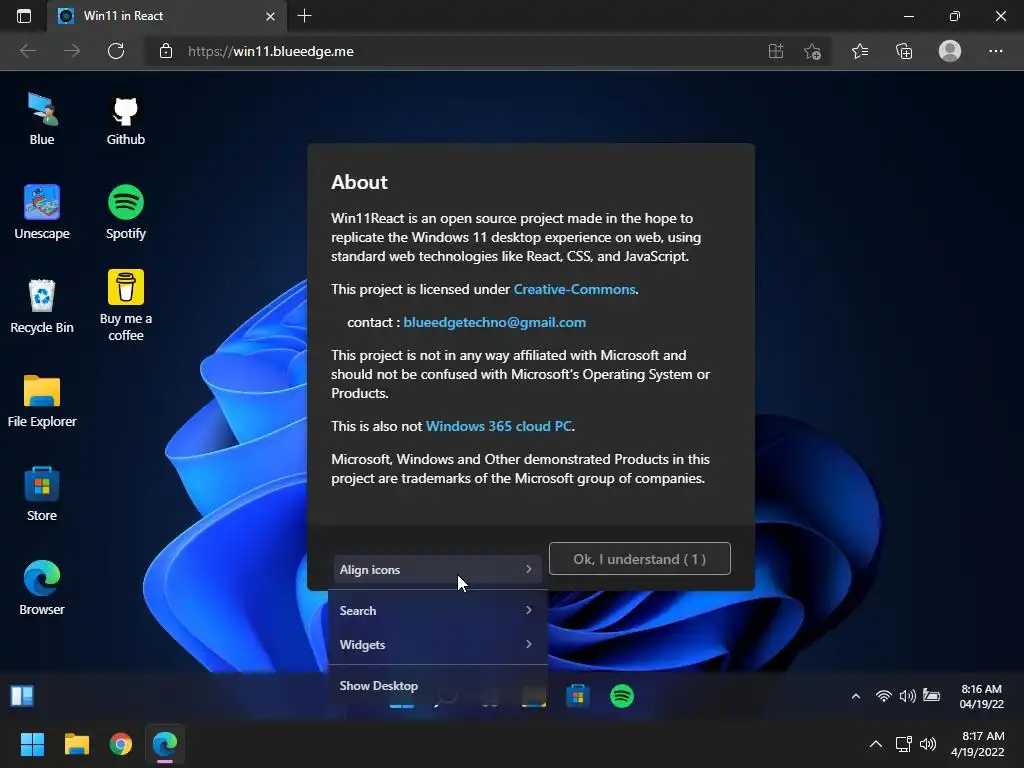Image resolution: width=1024 pixels, height=768 pixels.
Task: Show hidden icons in inner system tray
Action: pyautogui.click(x=856, y=696)
